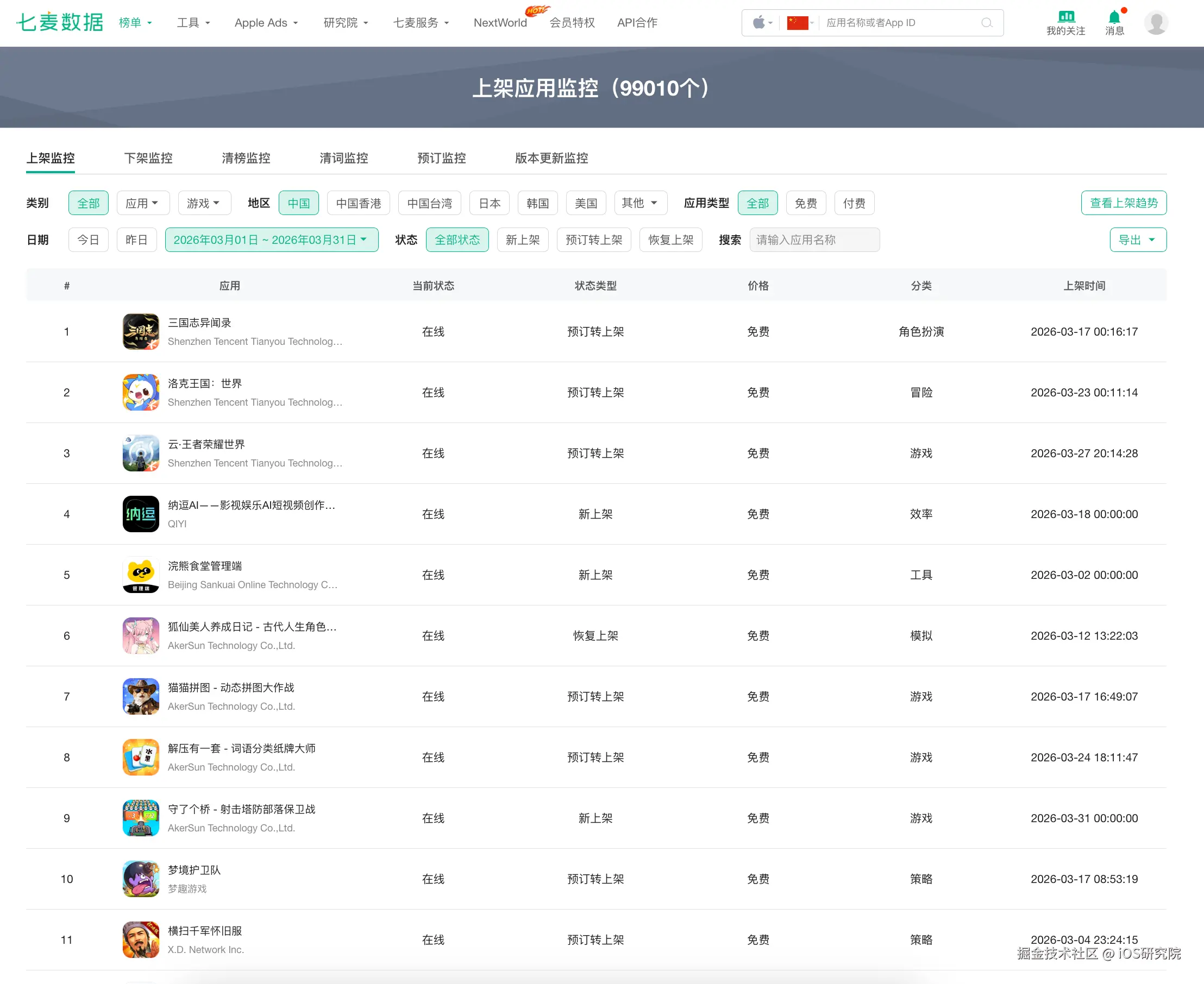The image size is (1204, 984).
Task: Open the 梦境护卫队 app icon
Action: (x=141, y=879)
